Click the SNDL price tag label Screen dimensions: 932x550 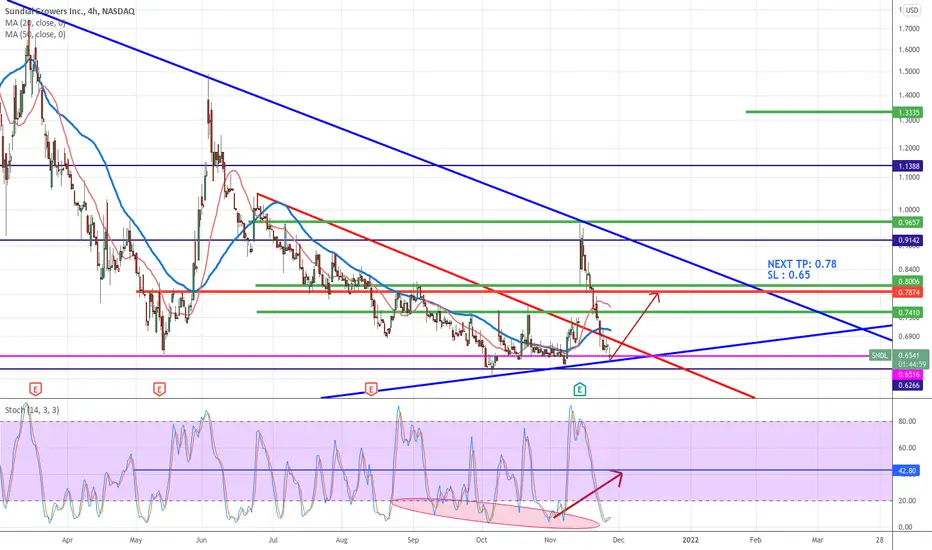pos(879,356)
